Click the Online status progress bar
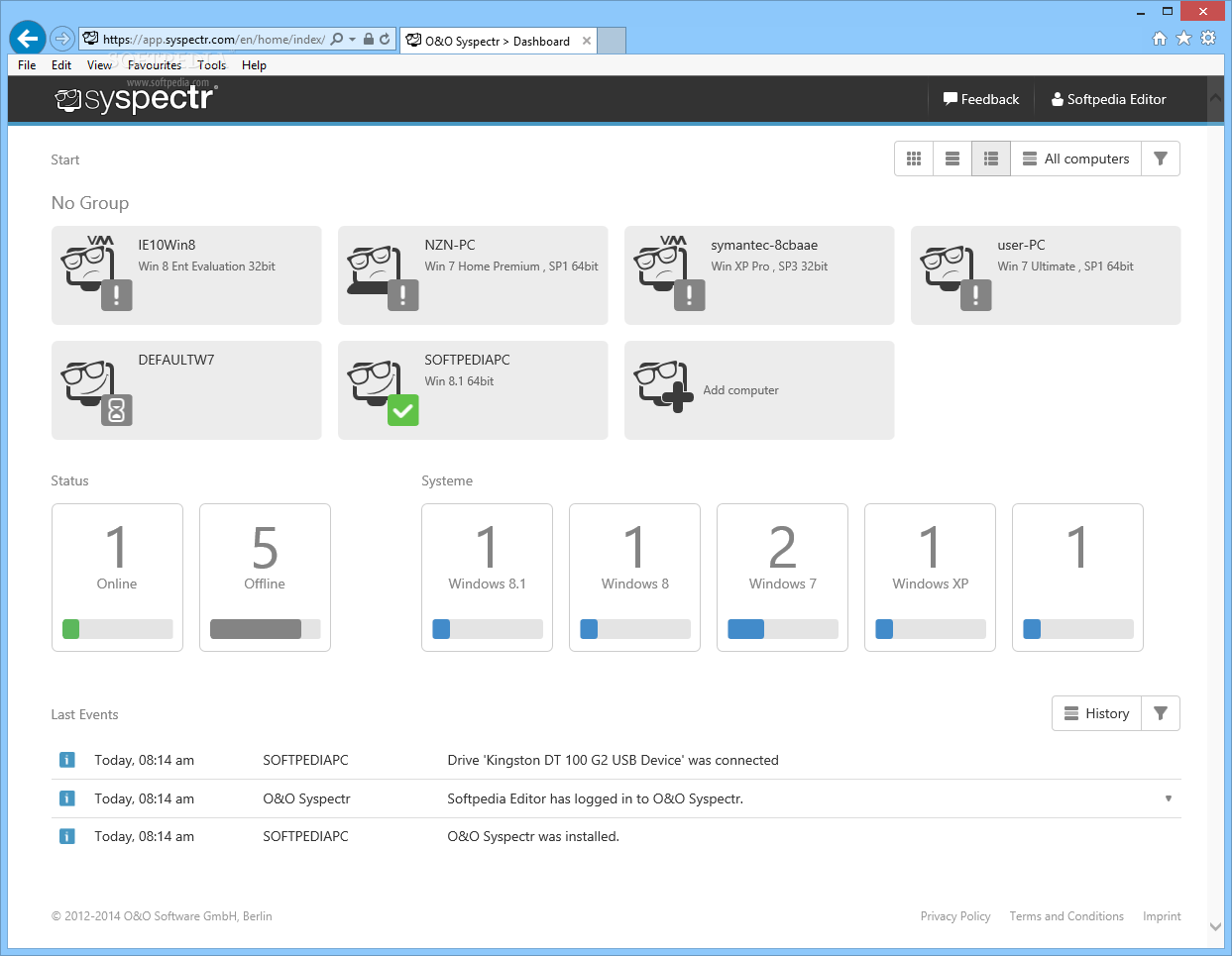 click(x=117, y=629)
